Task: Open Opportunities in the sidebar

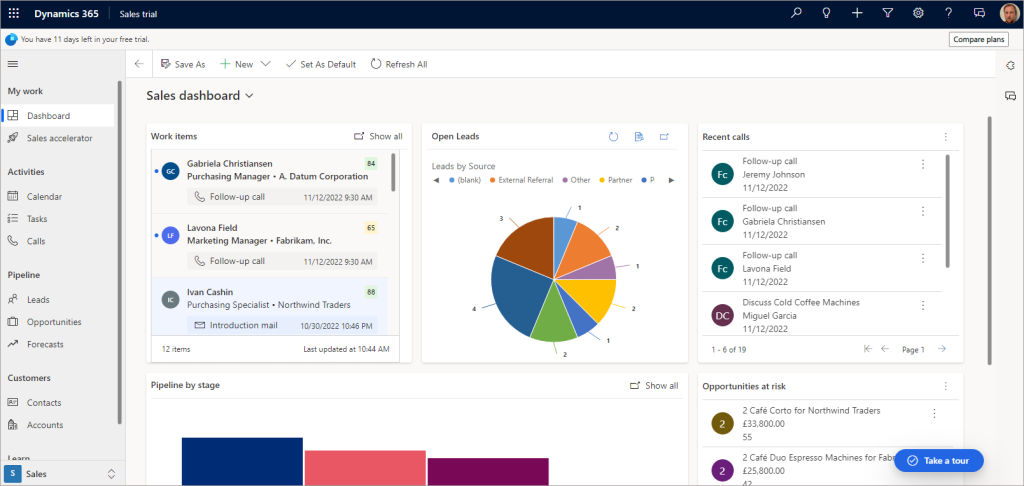Action: [58, 322]
